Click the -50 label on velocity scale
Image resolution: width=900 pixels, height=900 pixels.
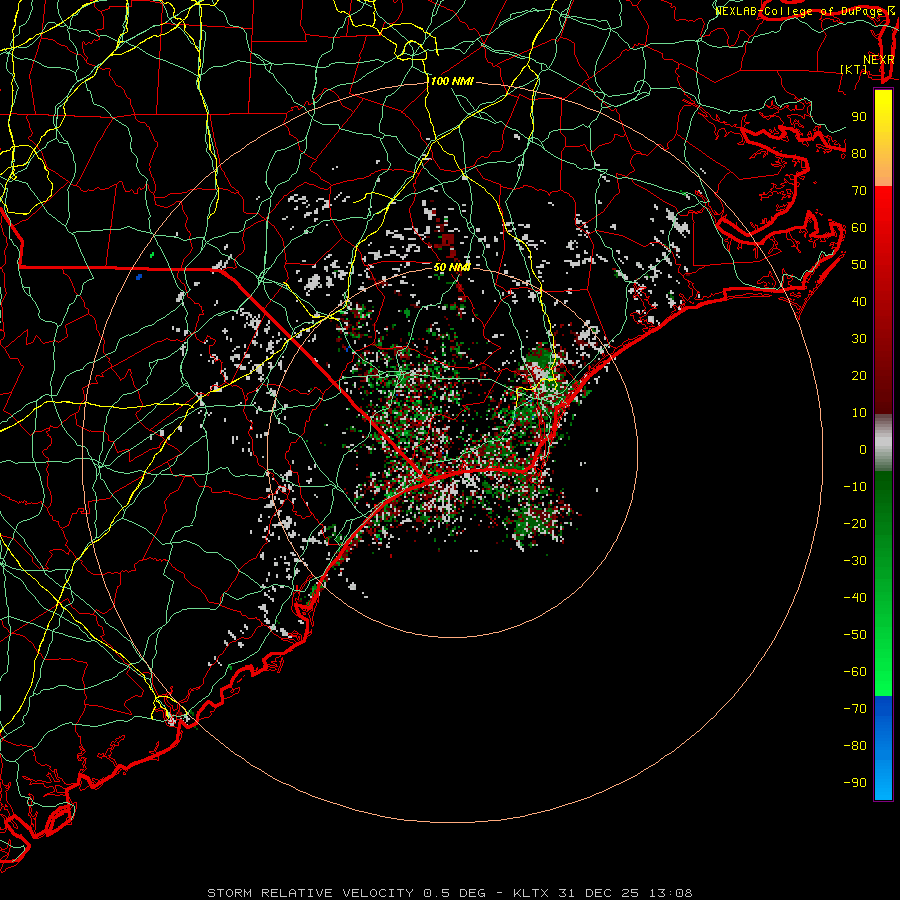tap(855, 635)
